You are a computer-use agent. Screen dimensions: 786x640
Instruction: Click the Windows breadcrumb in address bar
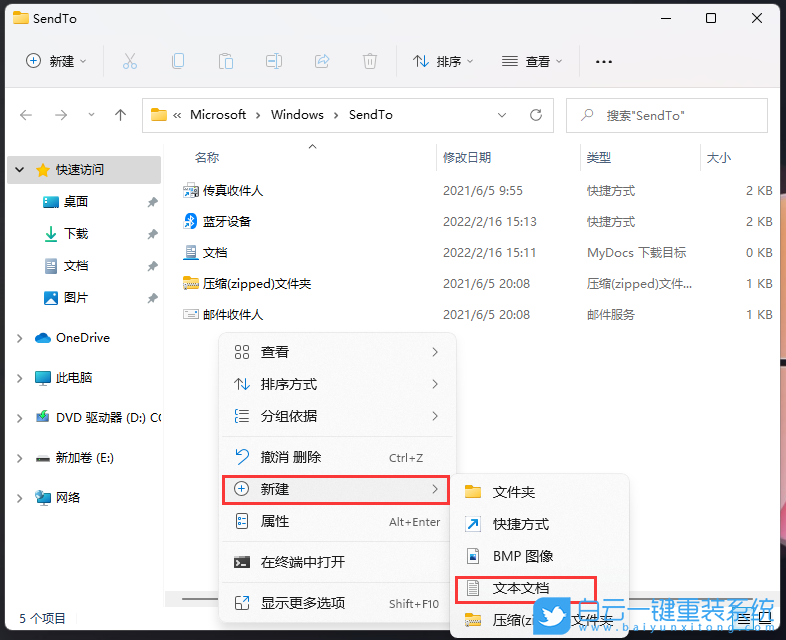(x=297, y=115)
